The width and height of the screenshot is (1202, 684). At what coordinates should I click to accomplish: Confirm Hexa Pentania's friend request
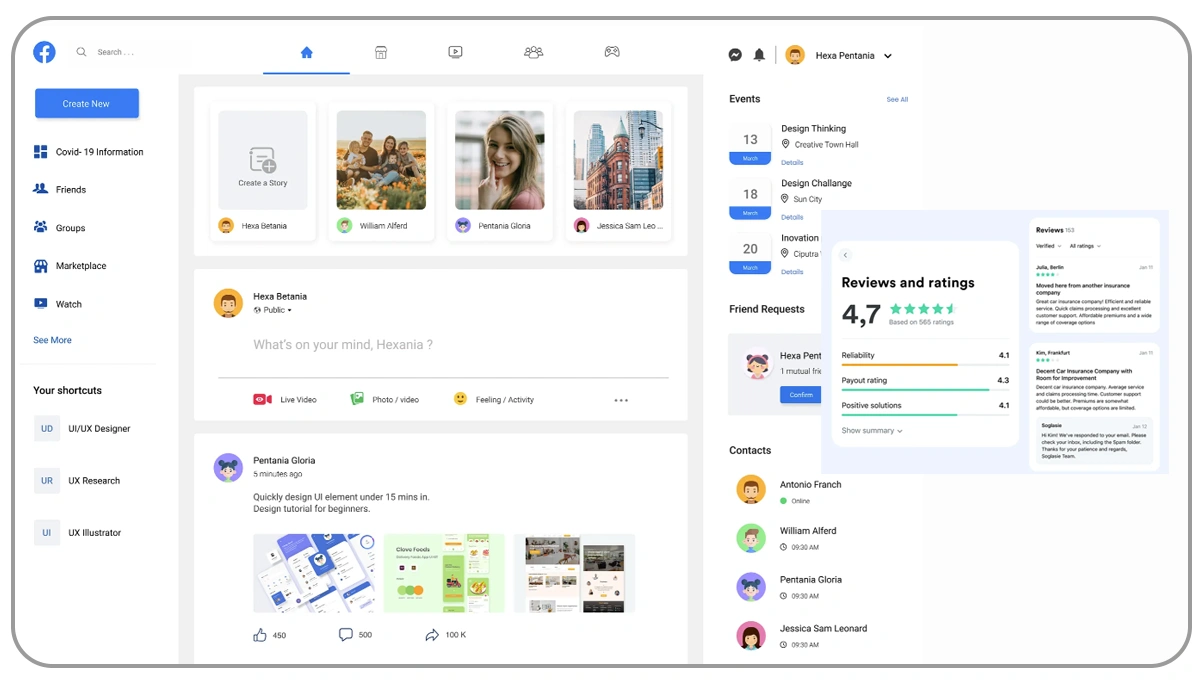tap(800, 395)
